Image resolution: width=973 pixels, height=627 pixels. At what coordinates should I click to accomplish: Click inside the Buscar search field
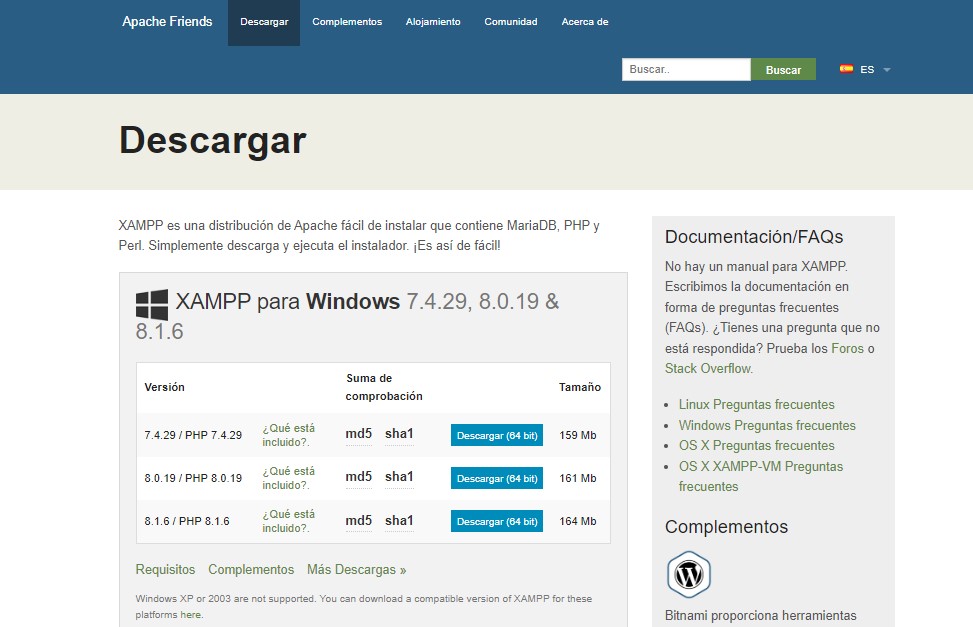[686, 68]
